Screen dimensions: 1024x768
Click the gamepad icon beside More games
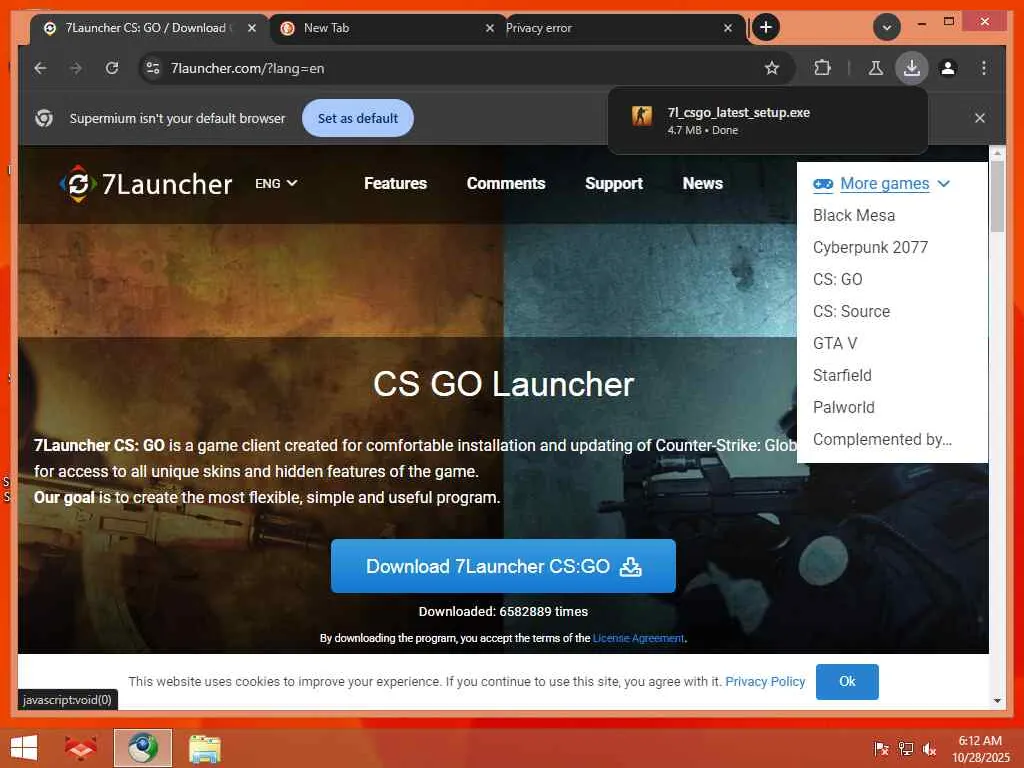click(x=823, y=184)
